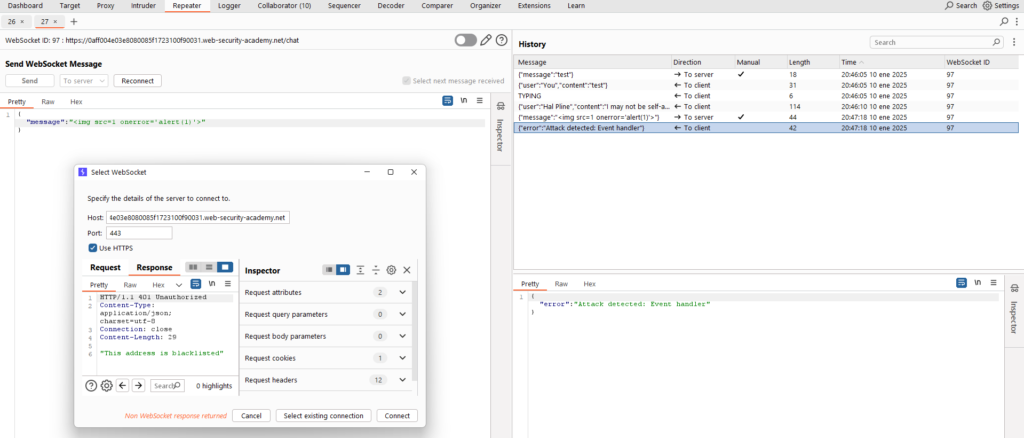Open dialog response hamburger menu
Screen dimensions: 1024x438
pos(228,284)
